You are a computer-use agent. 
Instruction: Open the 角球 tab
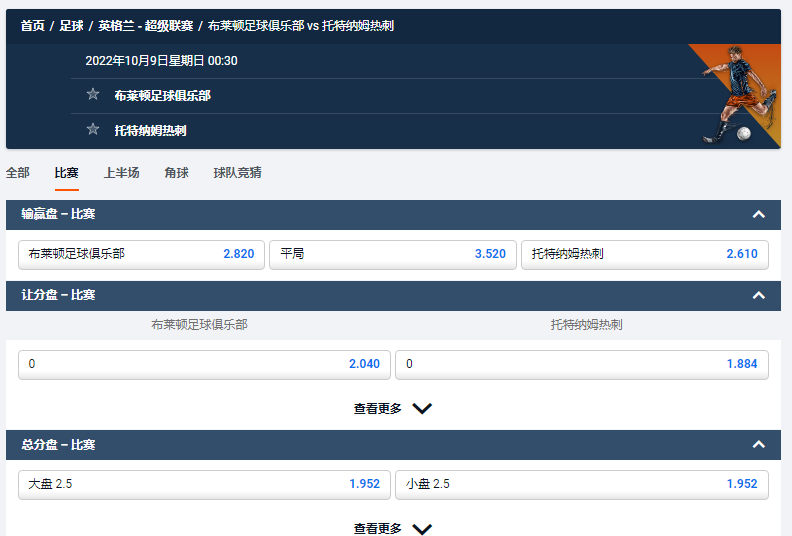[177, 173]
